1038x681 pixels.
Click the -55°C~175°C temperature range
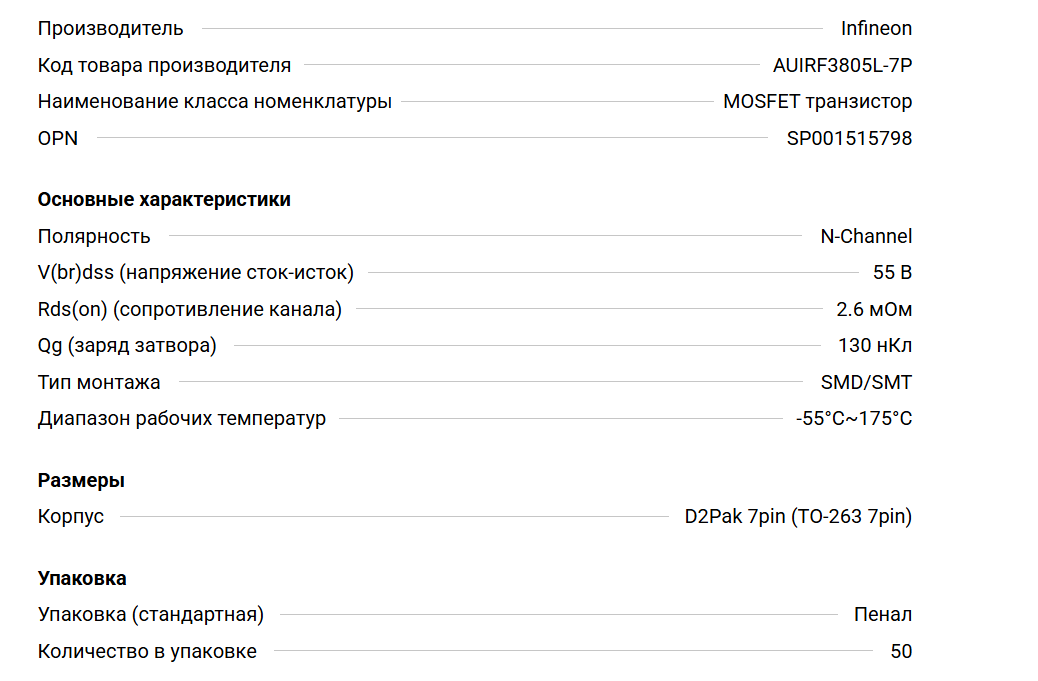coord(854,419)
